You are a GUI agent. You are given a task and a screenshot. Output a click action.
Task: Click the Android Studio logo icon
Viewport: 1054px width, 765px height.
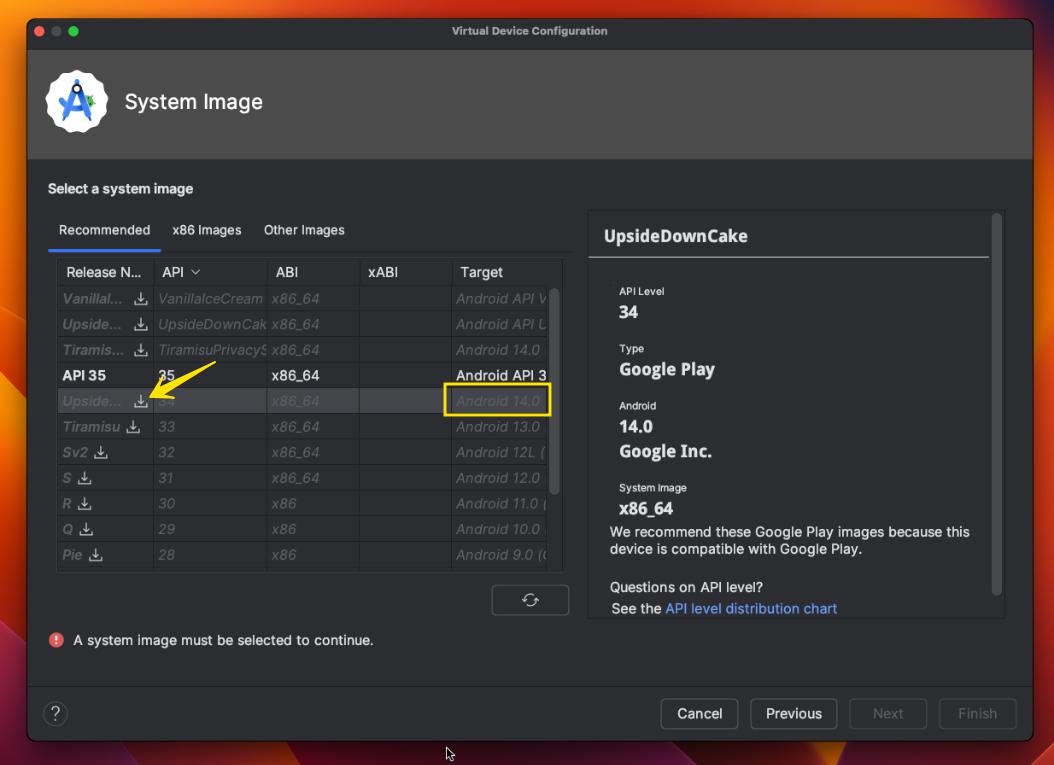[77, 102]
